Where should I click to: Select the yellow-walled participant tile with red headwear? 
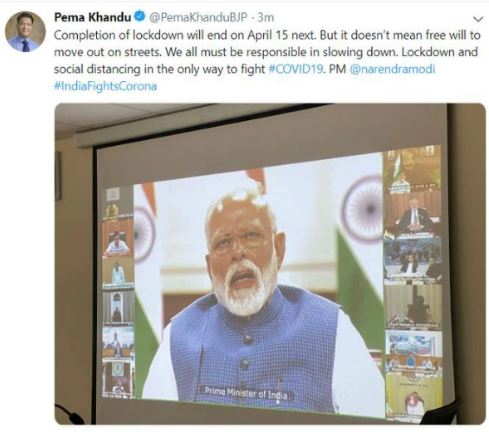(414, 394)
